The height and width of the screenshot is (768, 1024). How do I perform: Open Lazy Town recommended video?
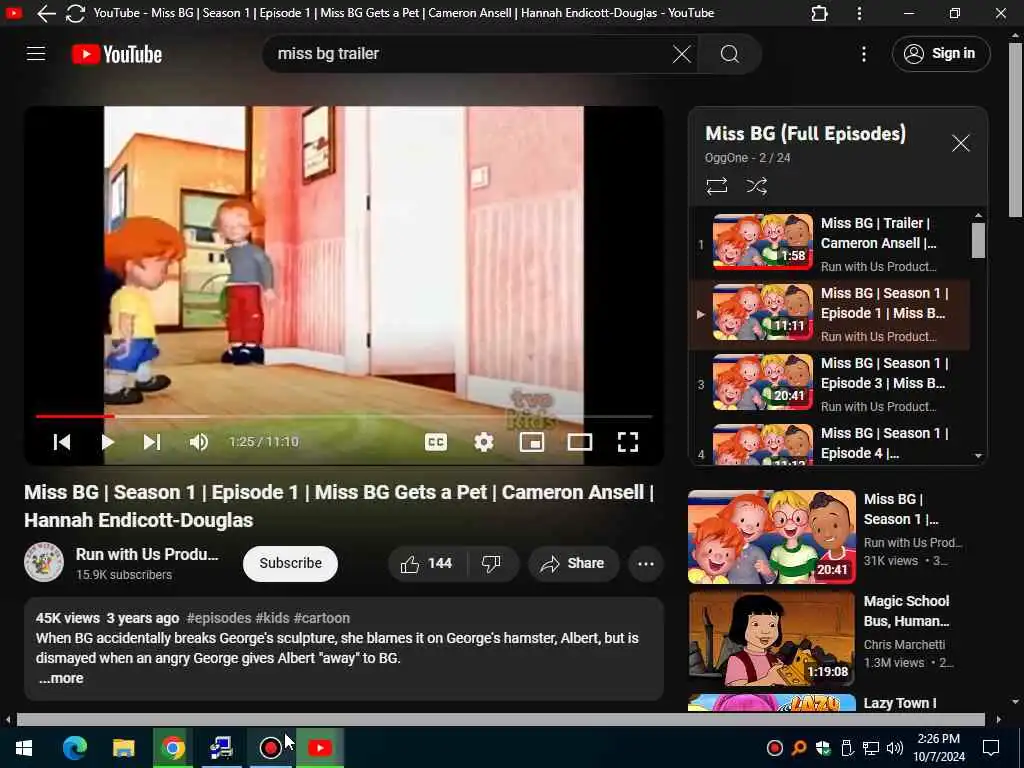point(771,703)
